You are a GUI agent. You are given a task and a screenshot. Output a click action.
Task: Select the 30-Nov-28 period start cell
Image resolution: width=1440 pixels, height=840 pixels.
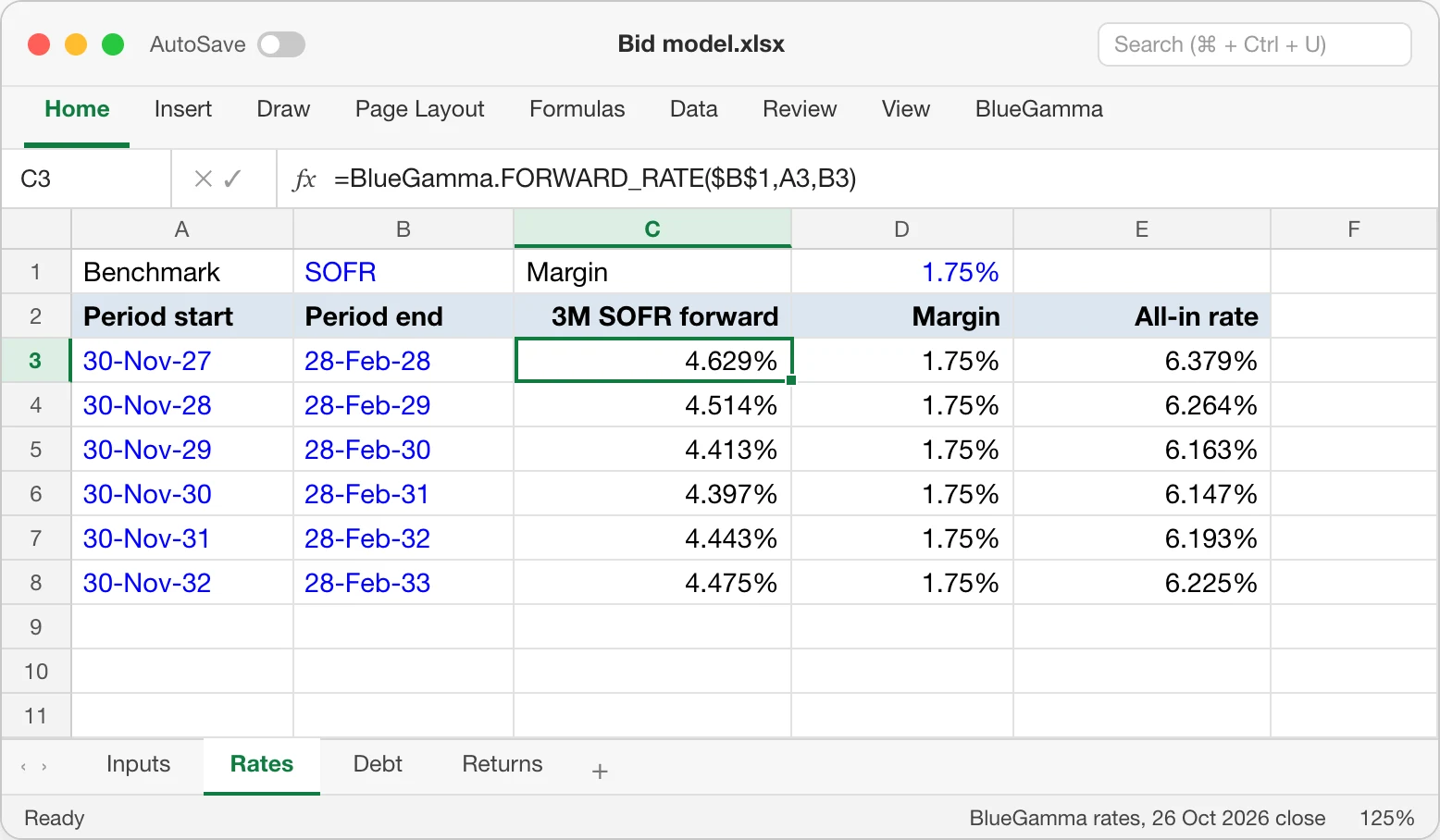point(182,405)
